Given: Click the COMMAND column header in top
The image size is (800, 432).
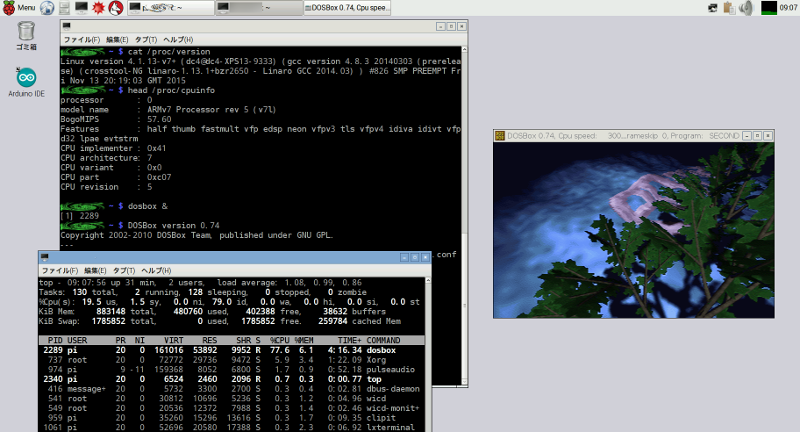Looking at the screenshot, I should click(x=383, y=340).
